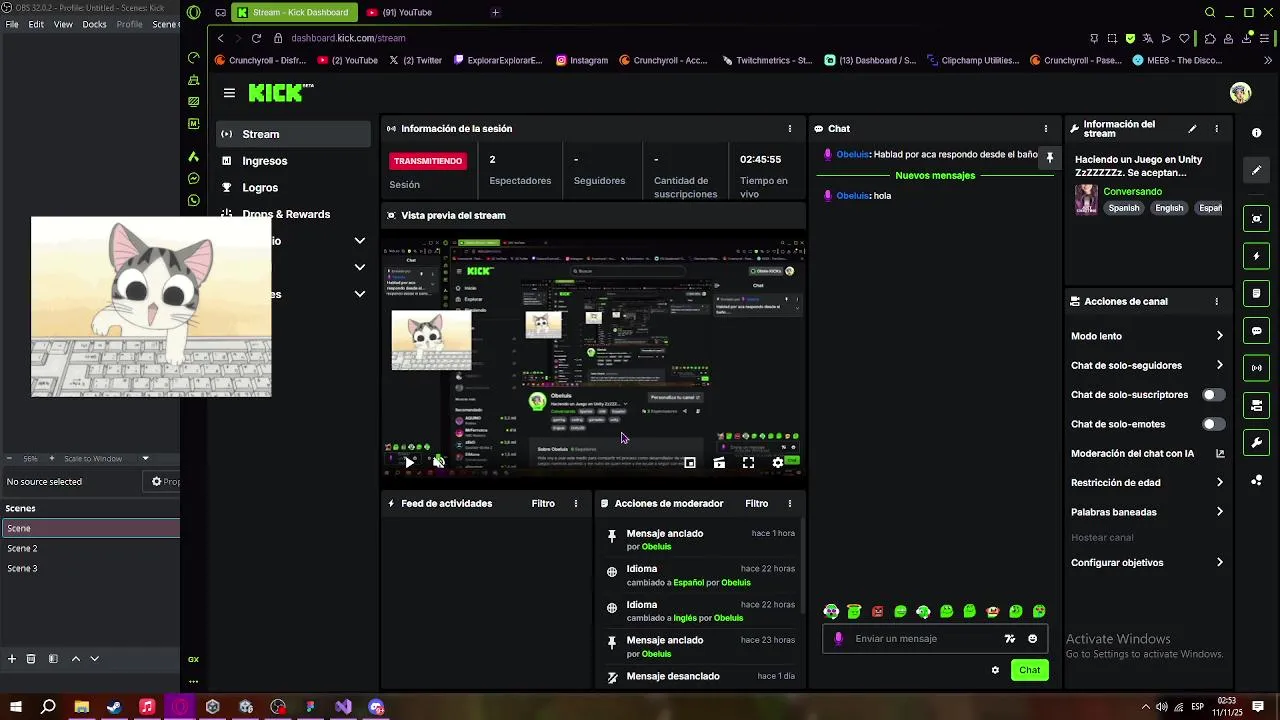Open Crunchyroll - Disfr... bookmark
Viewport: 1280px width, 720px height.
pos(260,60)
